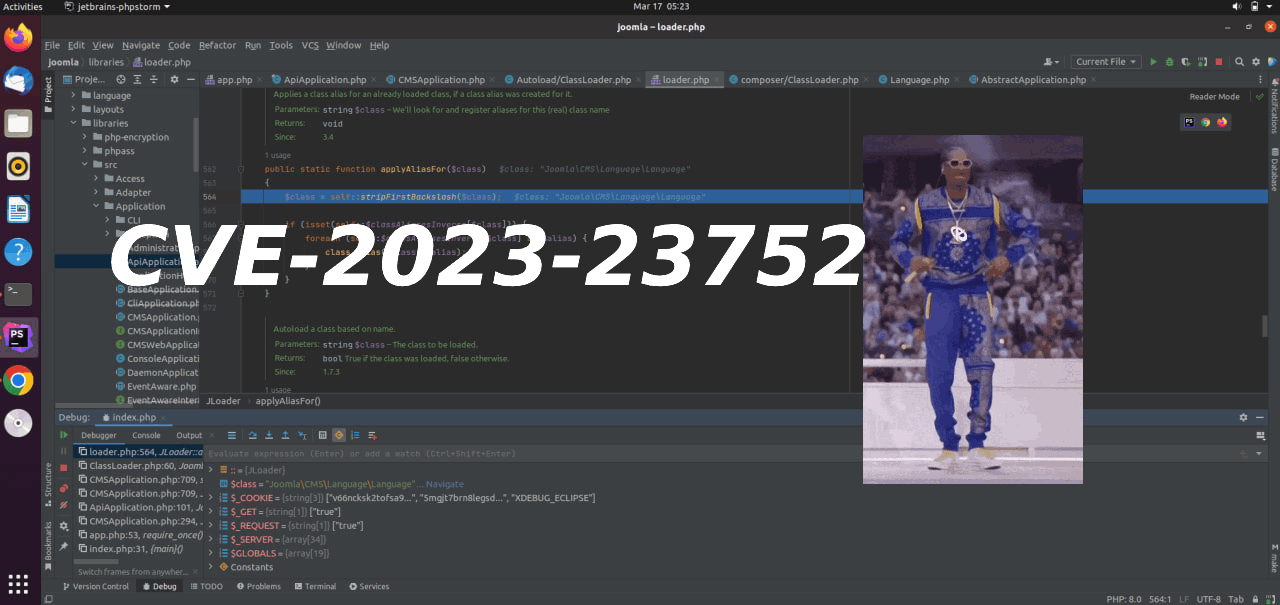1280x605 pixels.
Task: Expand the $COOKIE variable in the debugger
Action: click(x=210, y=497)
